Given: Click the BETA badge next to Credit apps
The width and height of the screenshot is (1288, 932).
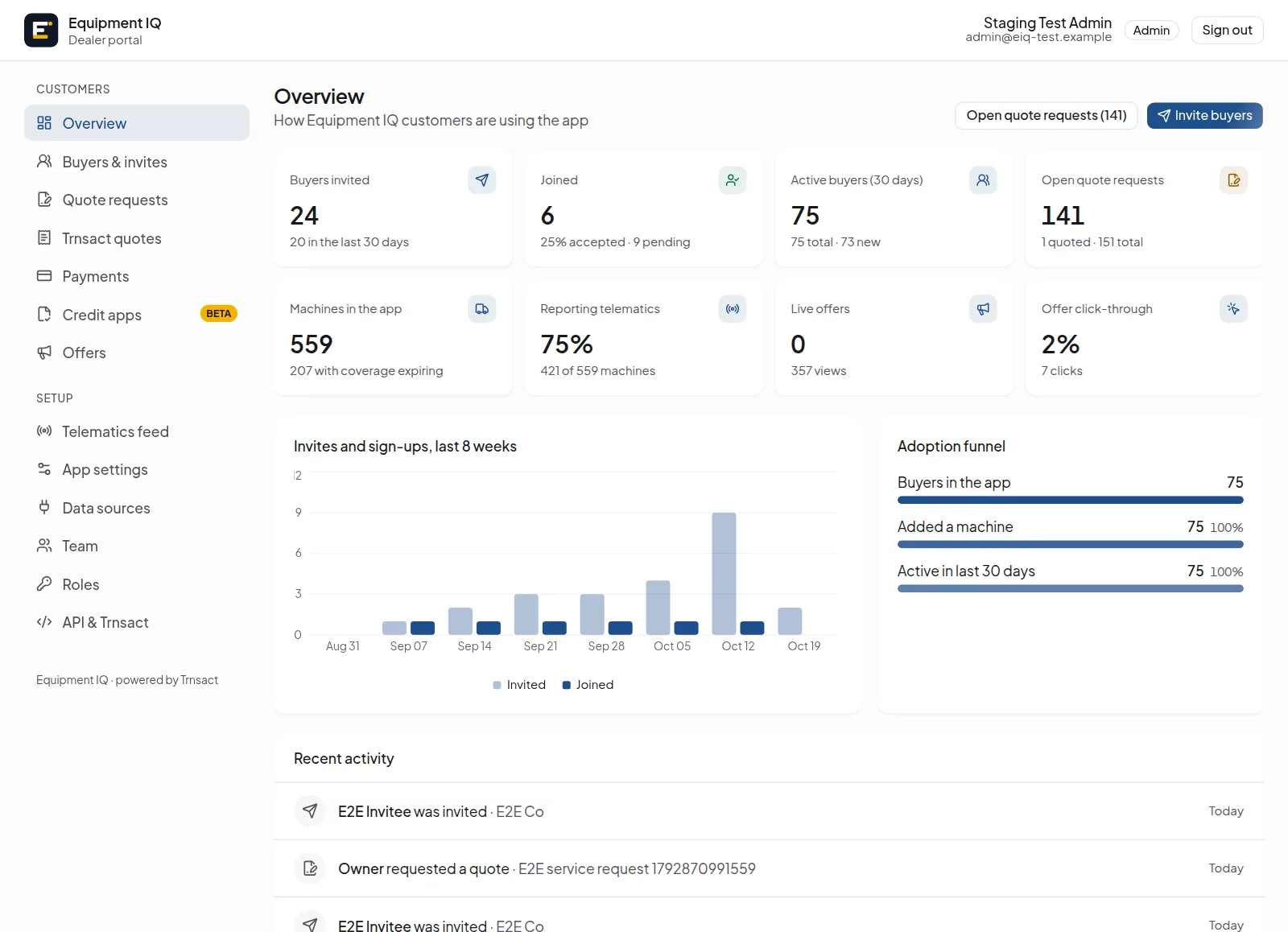Looking at the screenshot, I should click(x=218, y=314).
